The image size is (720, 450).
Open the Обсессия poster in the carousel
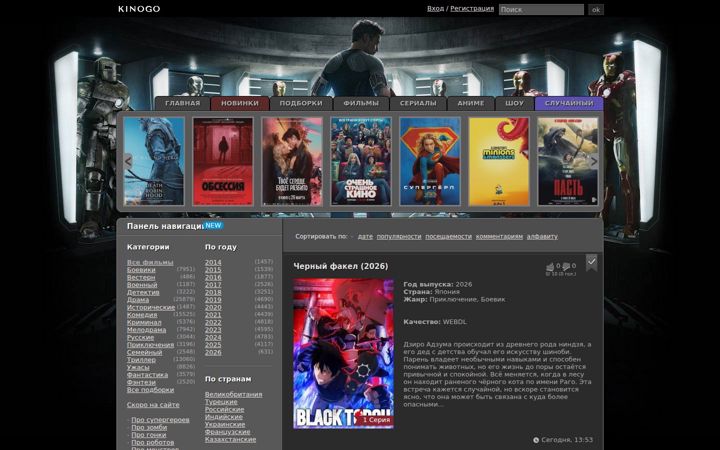[223, 161]
